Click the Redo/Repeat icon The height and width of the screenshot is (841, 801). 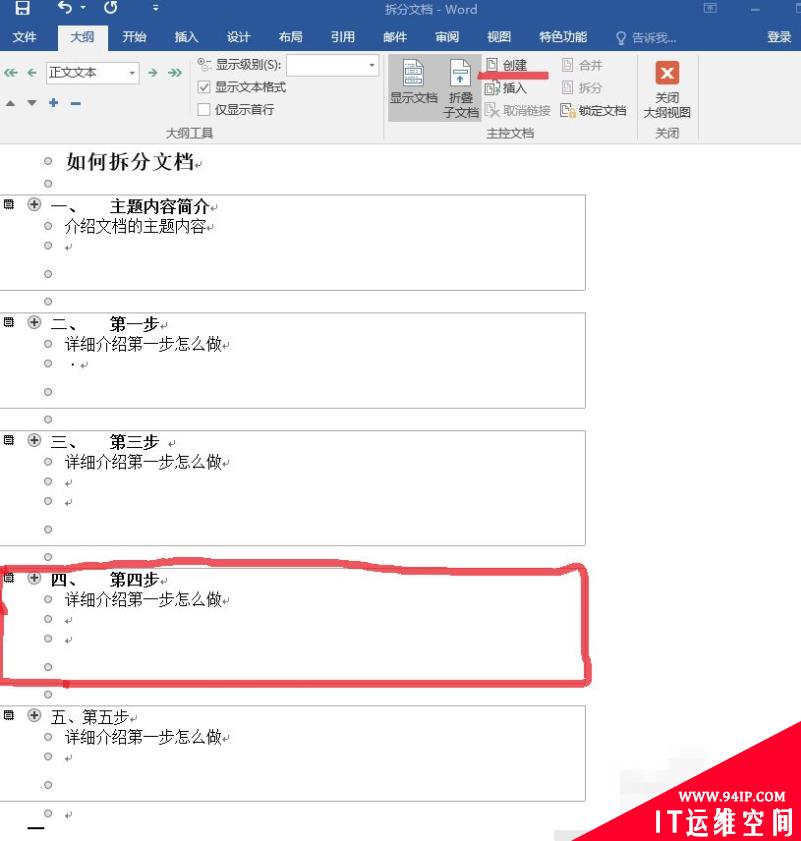[x=111, y=8]
